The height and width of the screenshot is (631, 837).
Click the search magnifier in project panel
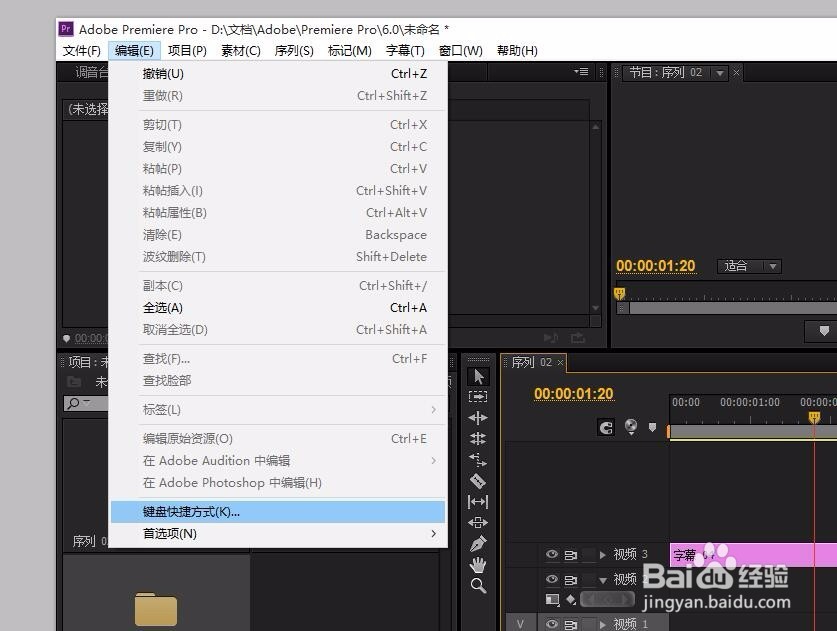74,403
